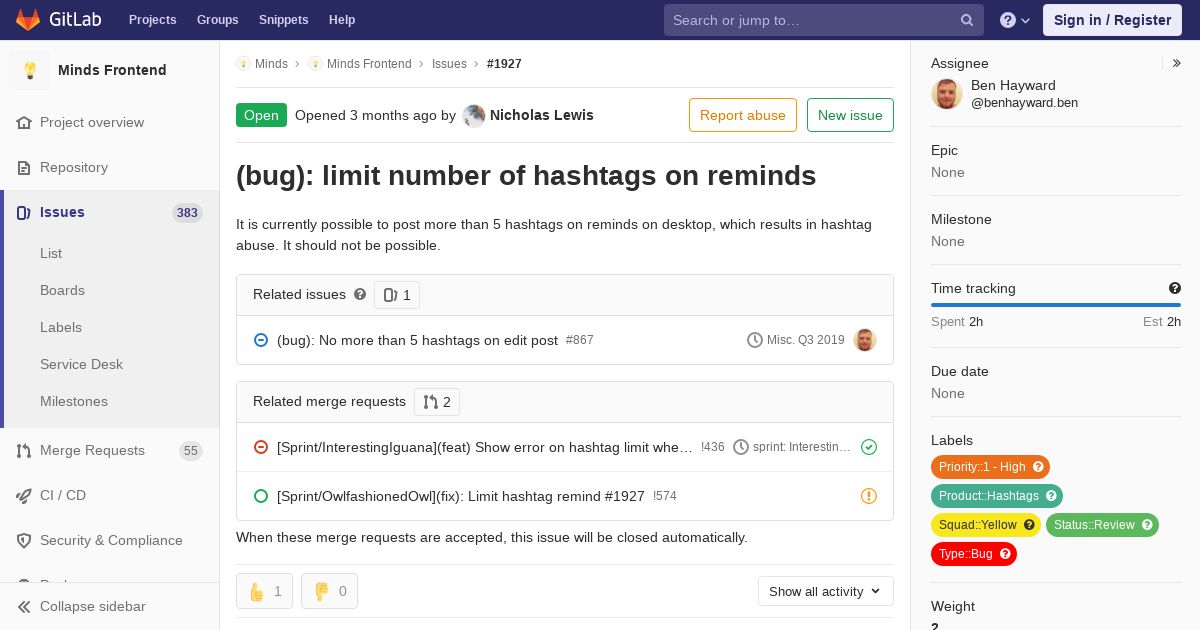Click the Report abuse button

click(x=743, y=115)
